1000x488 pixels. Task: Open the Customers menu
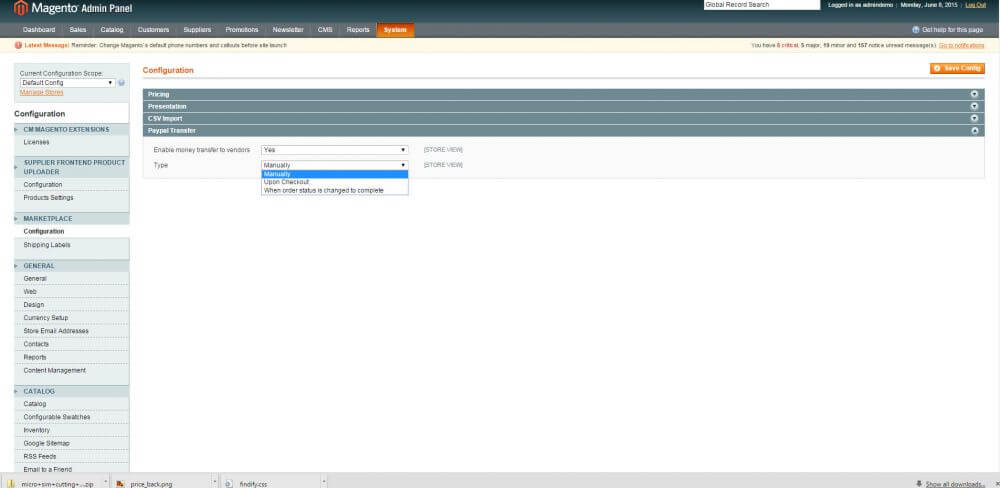(x=153, y=30)
